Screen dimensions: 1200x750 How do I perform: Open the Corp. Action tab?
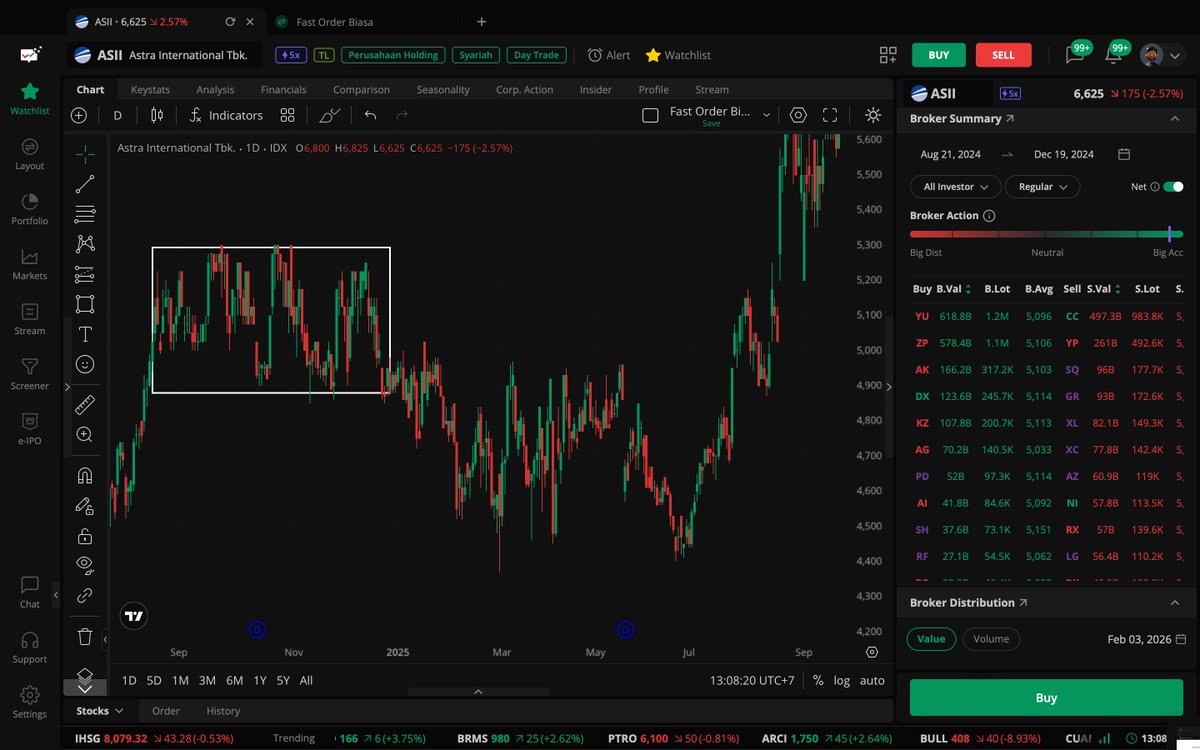coord(524,89)
